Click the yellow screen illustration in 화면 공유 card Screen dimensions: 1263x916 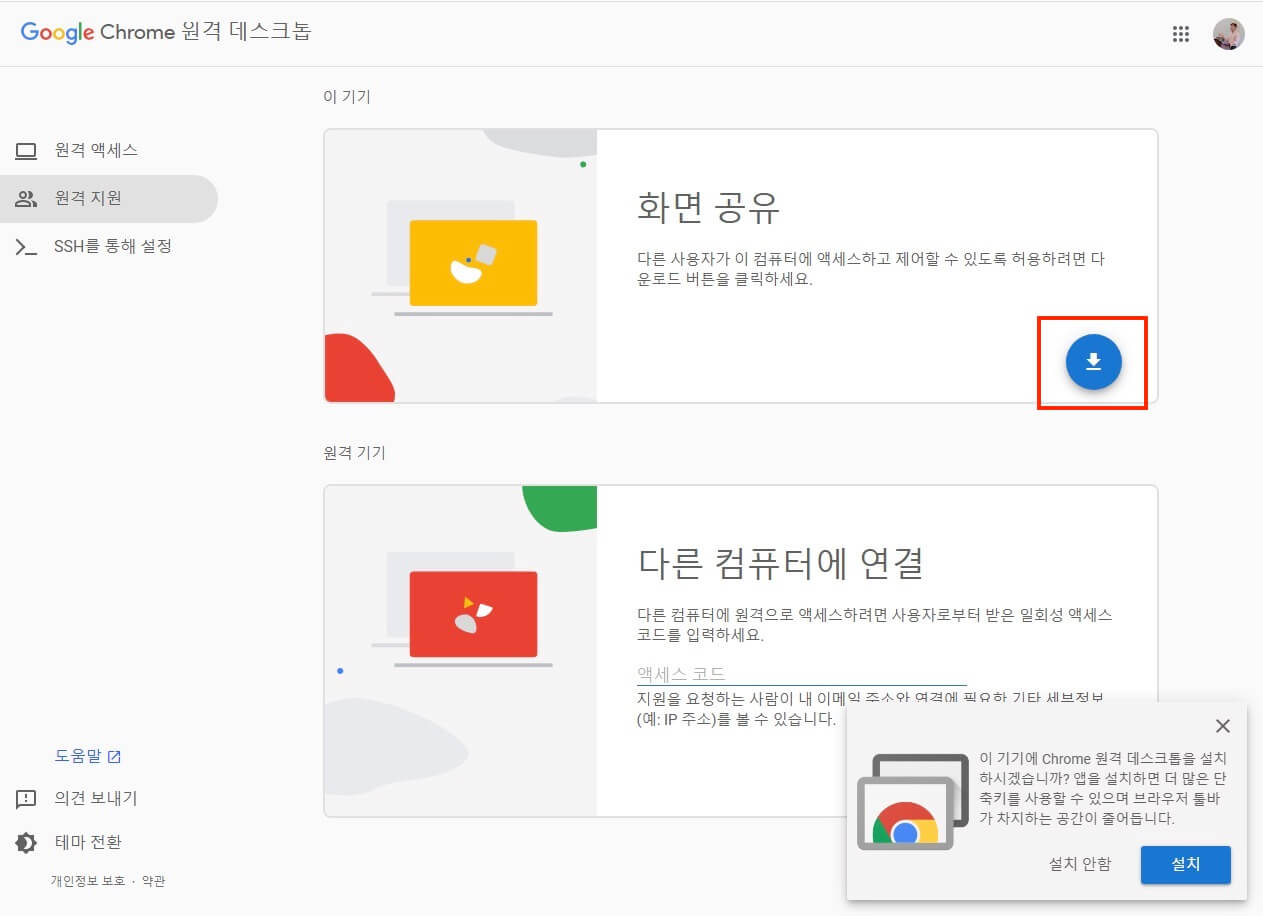(473, 263)
